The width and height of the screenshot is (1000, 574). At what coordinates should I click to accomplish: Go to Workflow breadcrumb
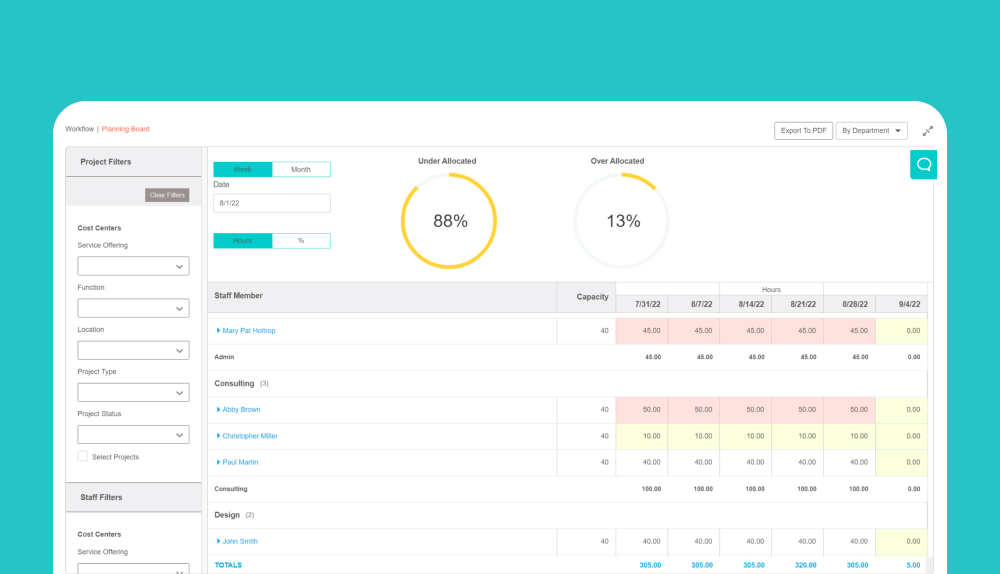pyautogui.click(x=79, y=129)
